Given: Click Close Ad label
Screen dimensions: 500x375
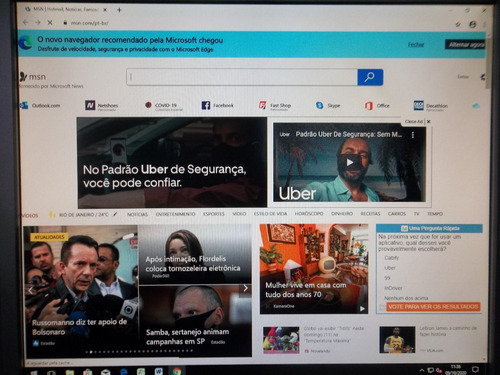Looking at the screenshot, I should (x=414, y=122).
